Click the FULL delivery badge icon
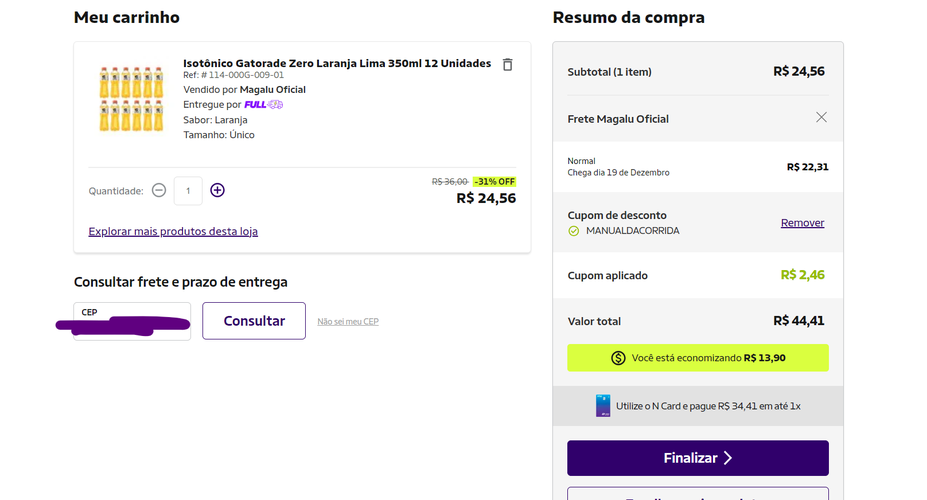The image size is (927, 500). coord(264,105)
